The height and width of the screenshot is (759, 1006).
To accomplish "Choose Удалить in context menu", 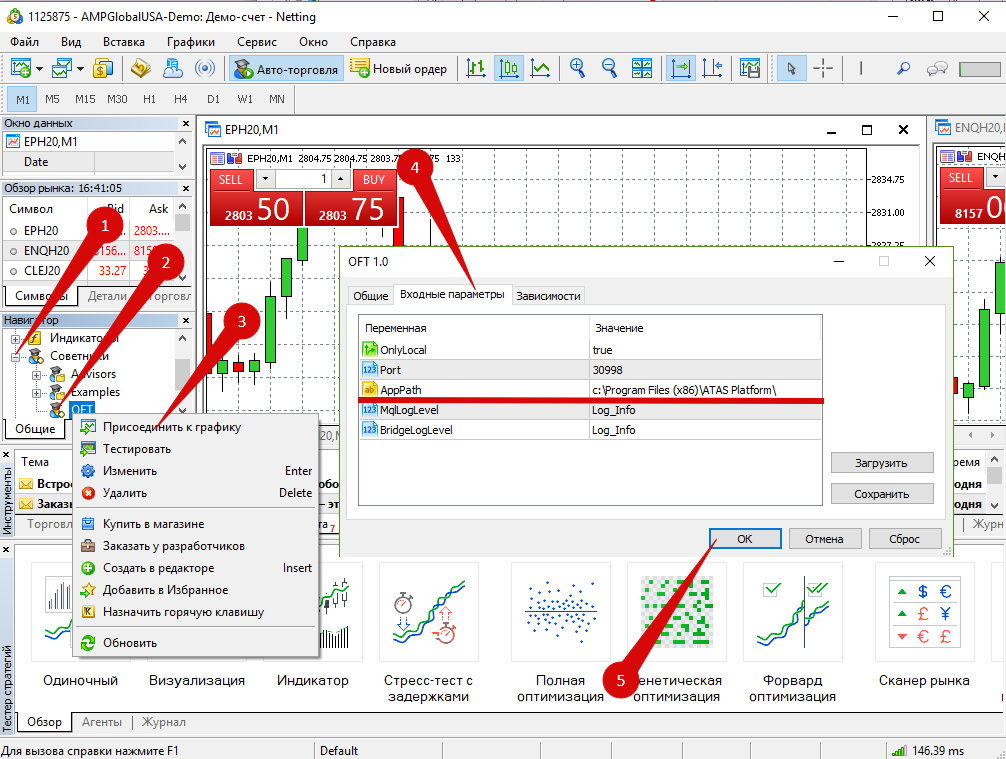I will (x=196, y=493).
